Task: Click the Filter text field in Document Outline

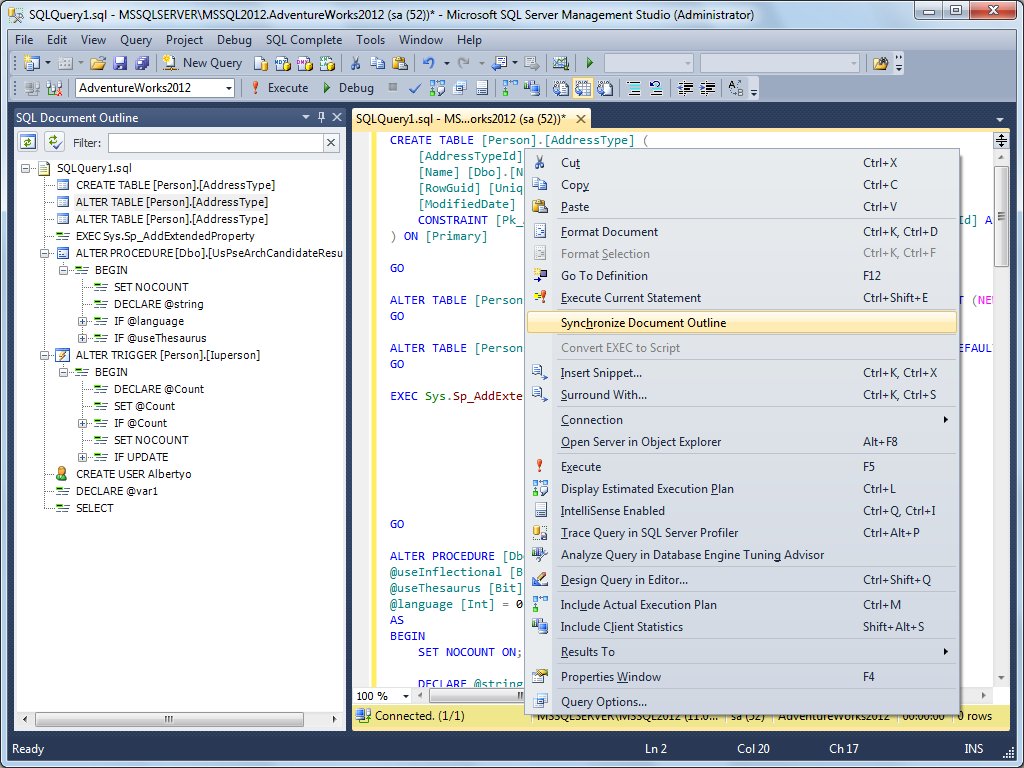Action: (216, 142)
